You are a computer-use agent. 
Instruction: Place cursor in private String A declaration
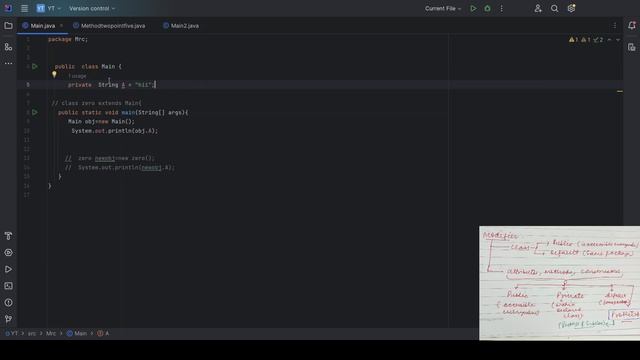pyautogui.click(x=112, y=85)
